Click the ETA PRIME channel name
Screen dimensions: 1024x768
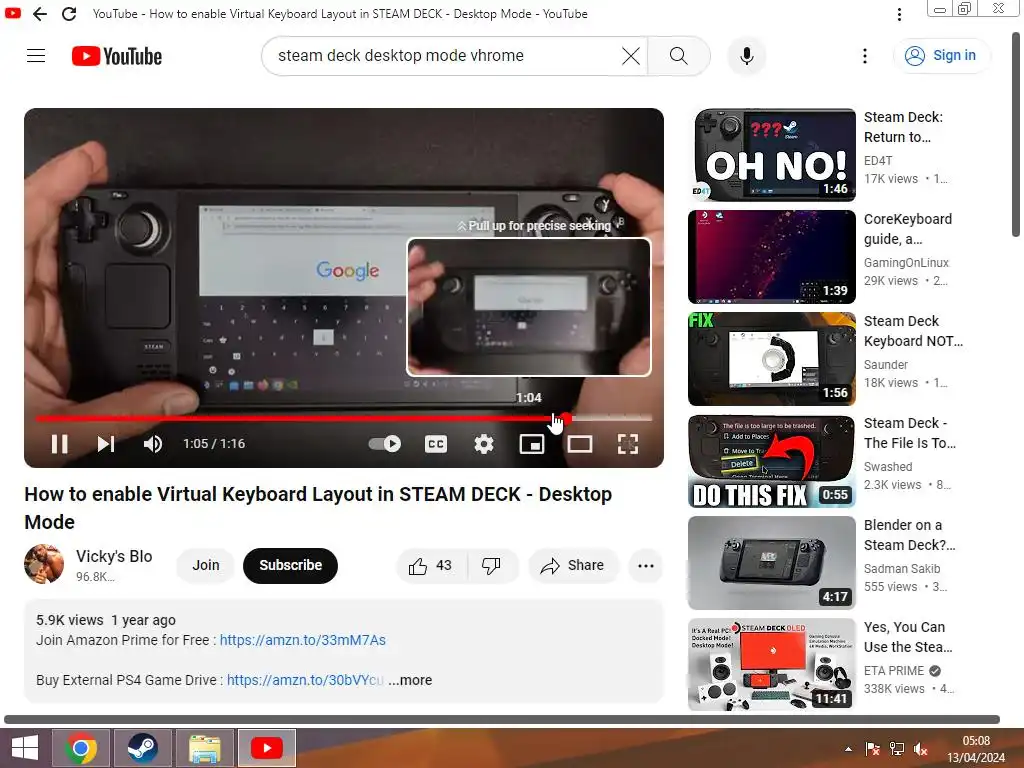point(893,671)
